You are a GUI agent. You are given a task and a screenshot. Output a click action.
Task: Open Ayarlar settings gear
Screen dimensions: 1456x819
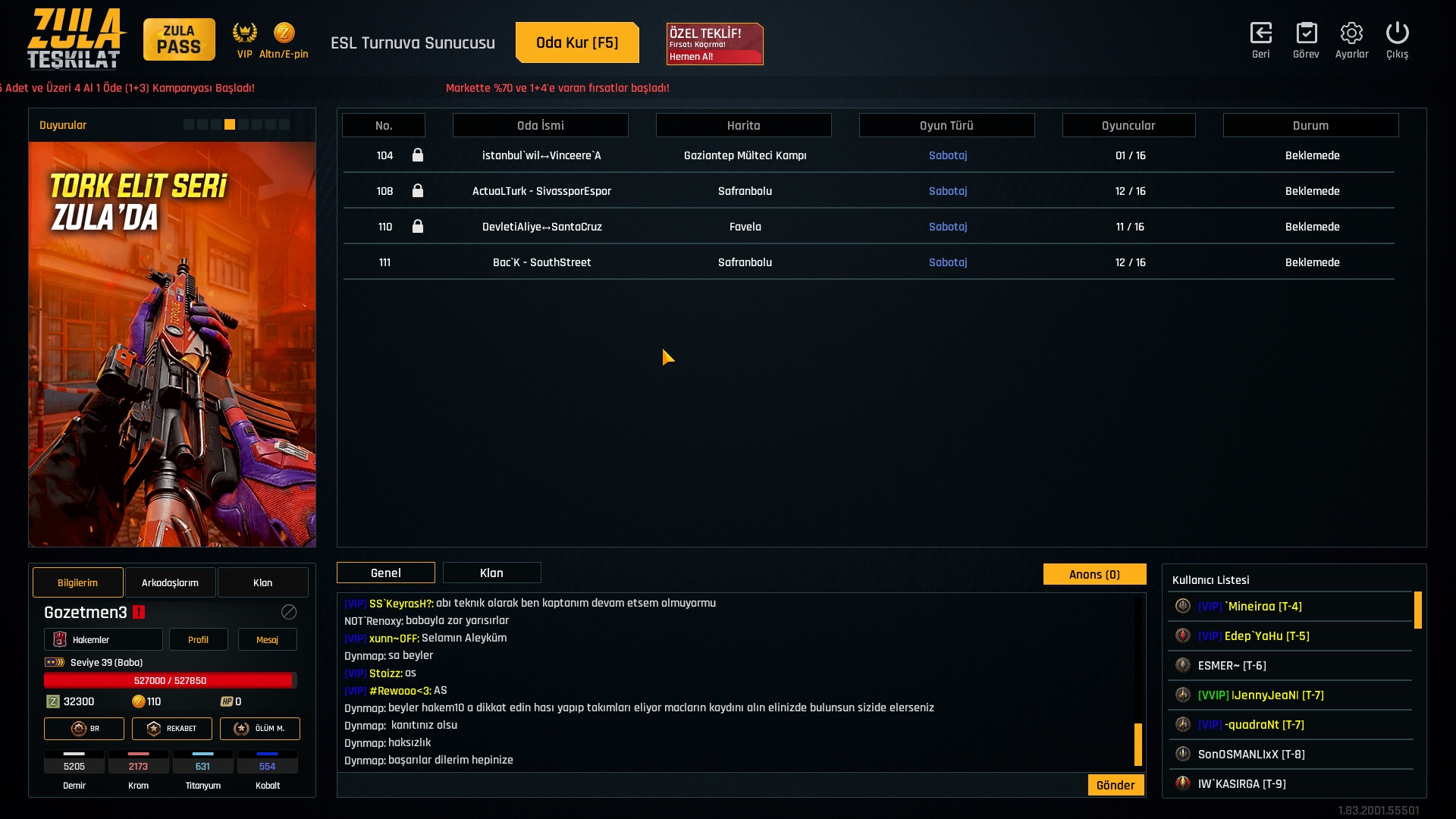click(x=1351, y=33)
